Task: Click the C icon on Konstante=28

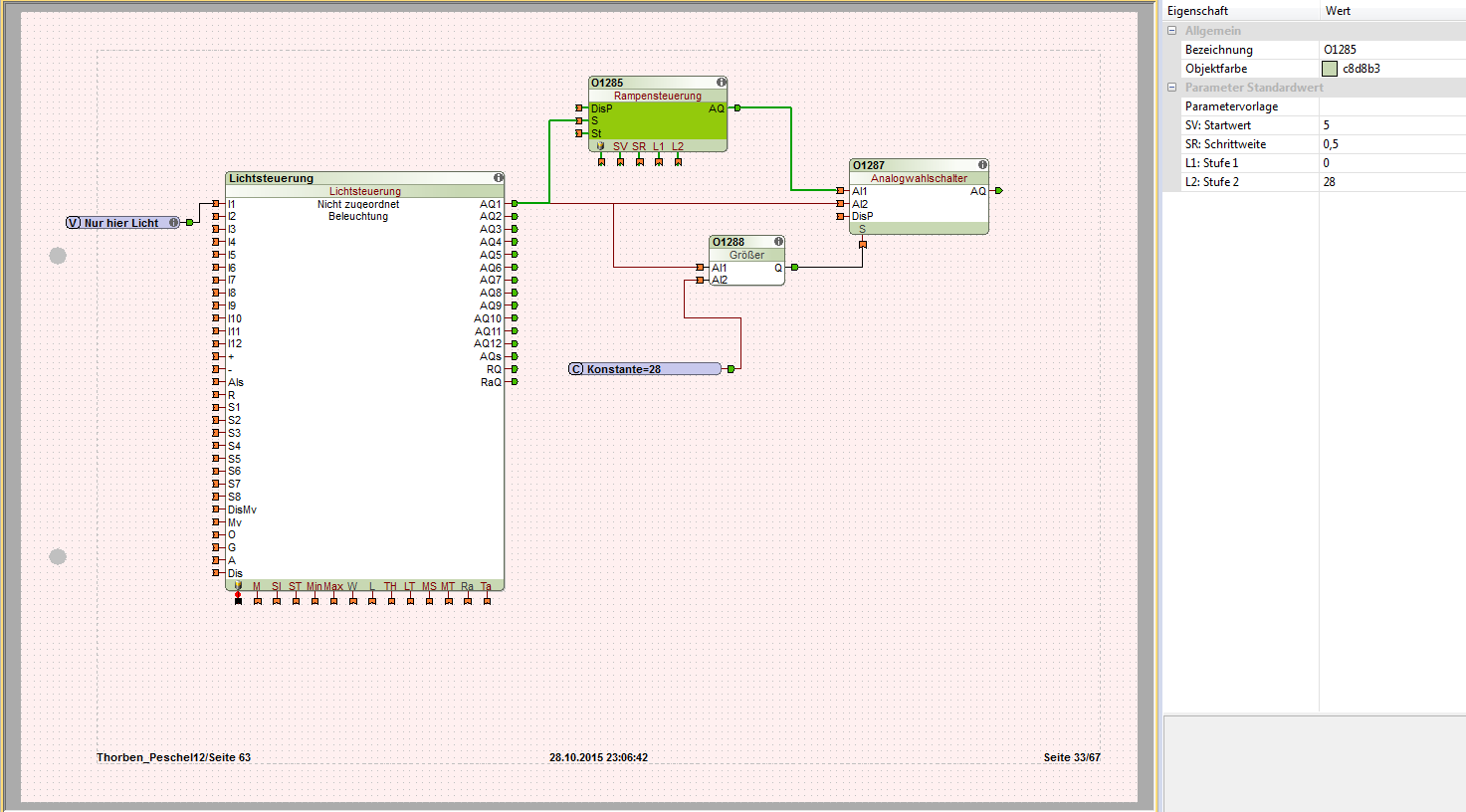Action: click(x=576, y=369)
